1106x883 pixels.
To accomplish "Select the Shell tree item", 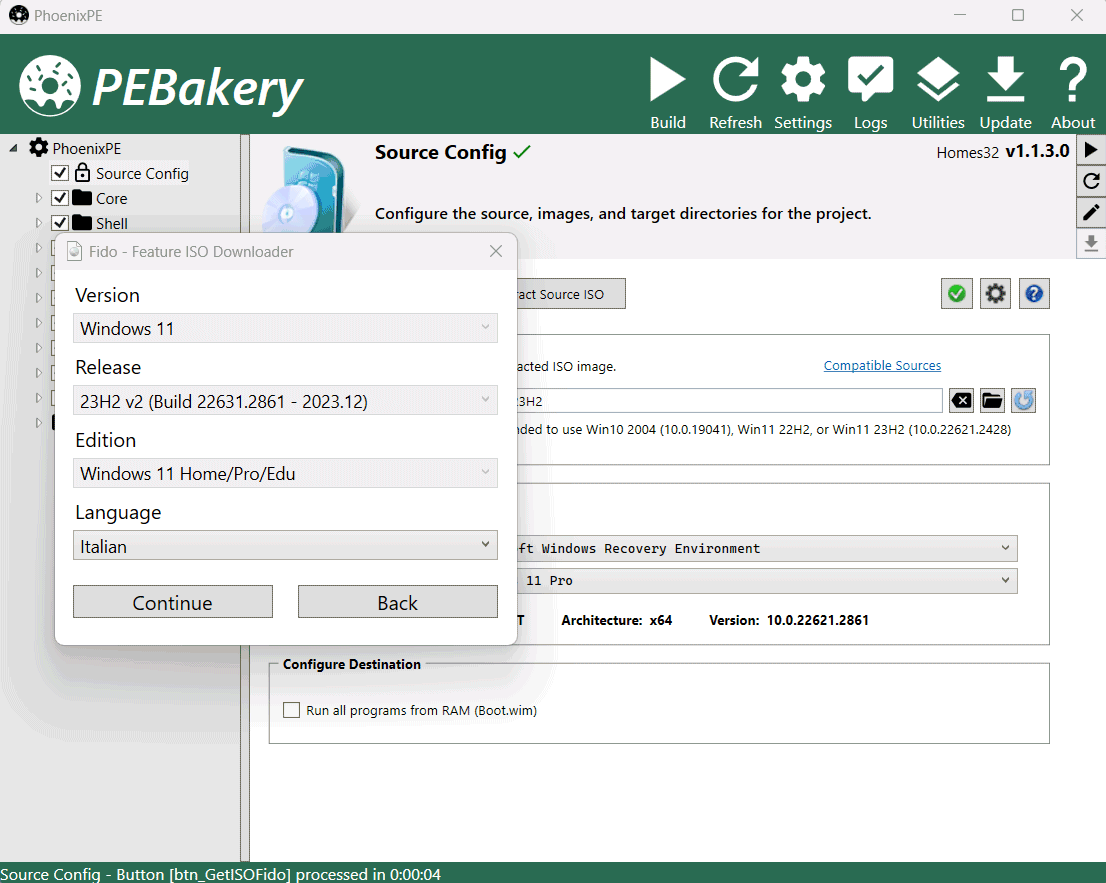I will [111, 224].
